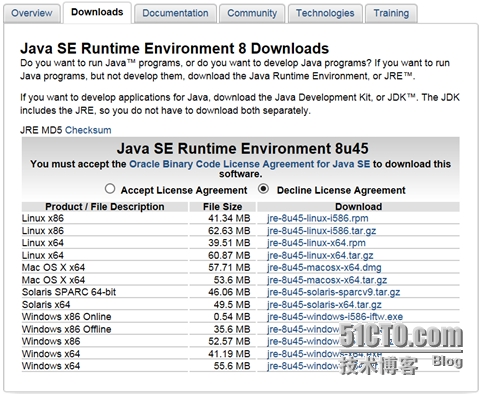Open the Overview tab
The width and height of the screenshot is (482, 394).
click(32, 13)
